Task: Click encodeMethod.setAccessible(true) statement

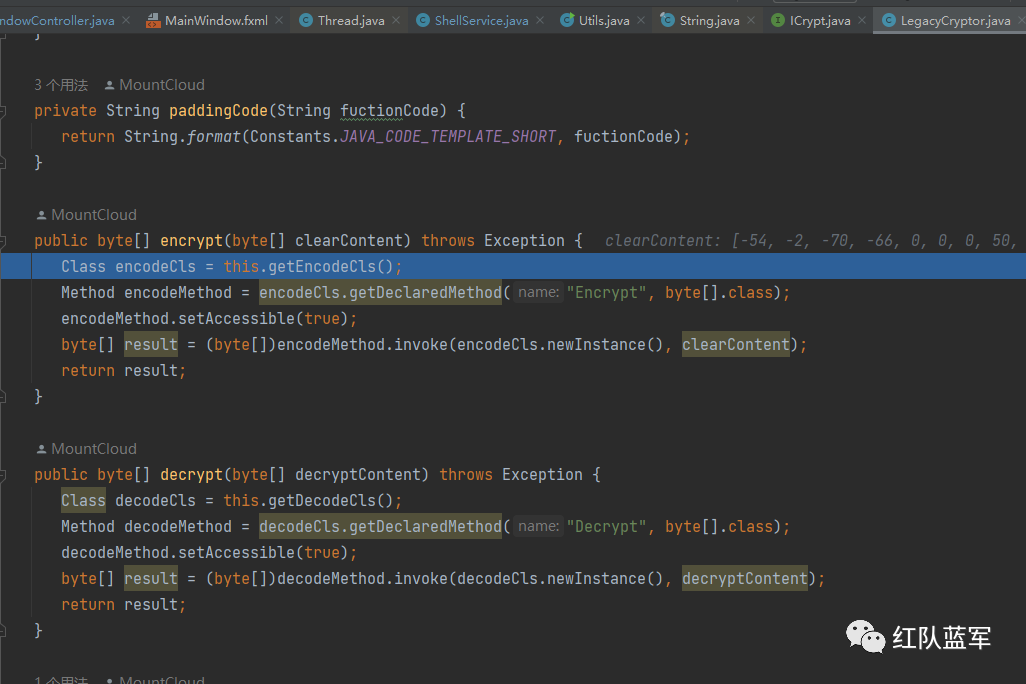Action: 209,319
